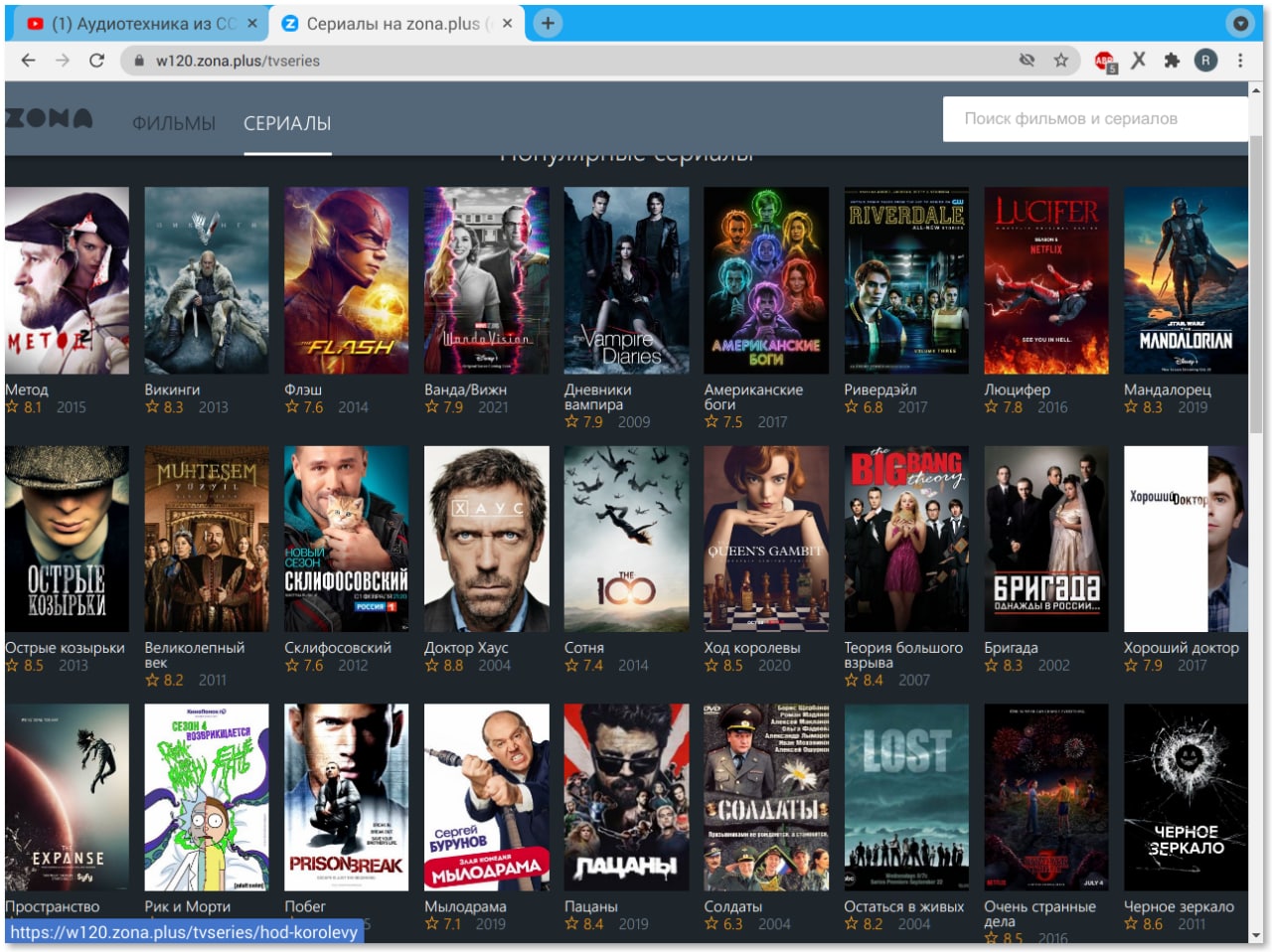Open the Big Bang Theory poster
The image size is (1272, 952).
(906, 539)
